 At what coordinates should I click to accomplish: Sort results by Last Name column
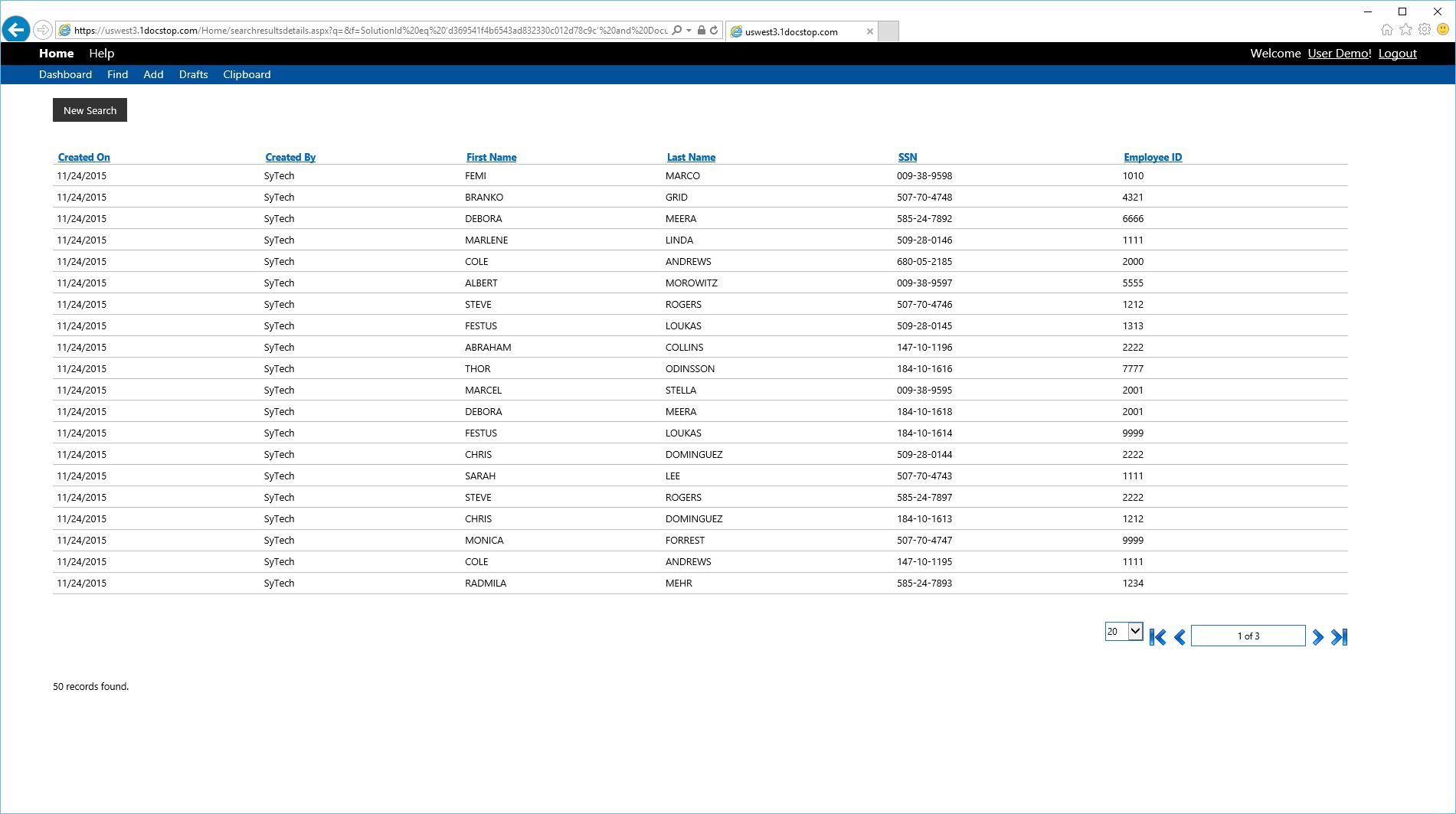click(x=691, y=157)
